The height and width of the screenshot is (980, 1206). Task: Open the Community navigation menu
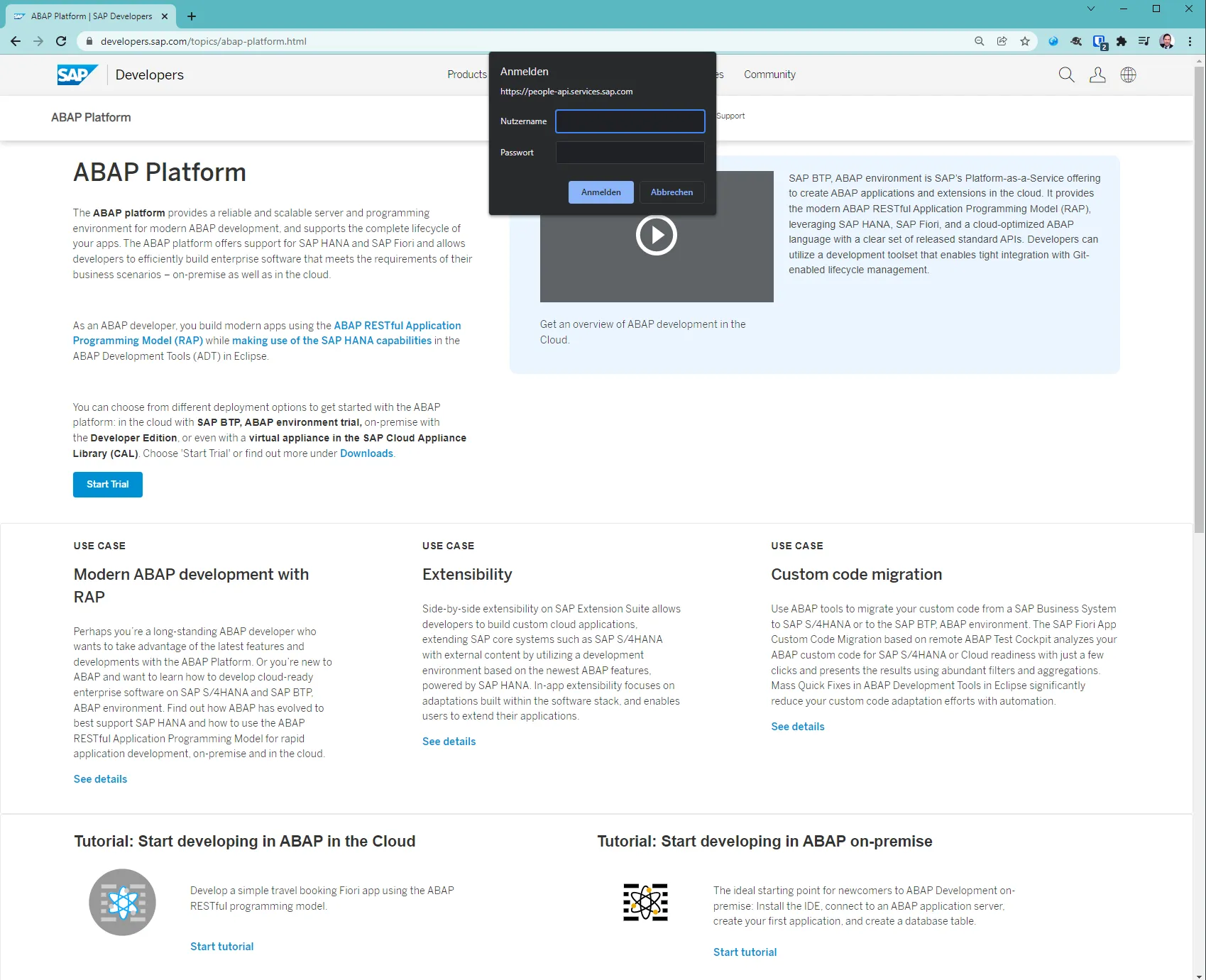coord(769,75)
